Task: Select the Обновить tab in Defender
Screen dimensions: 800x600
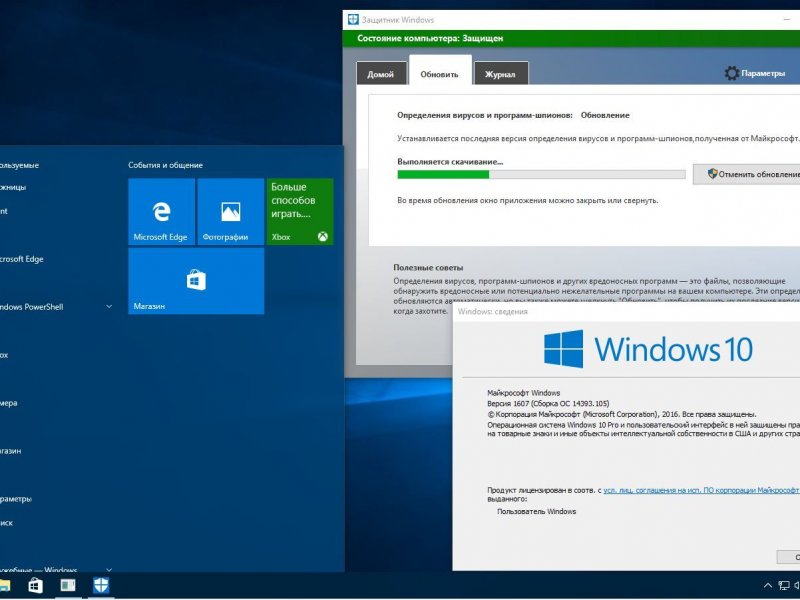Action: click(440, 71)
